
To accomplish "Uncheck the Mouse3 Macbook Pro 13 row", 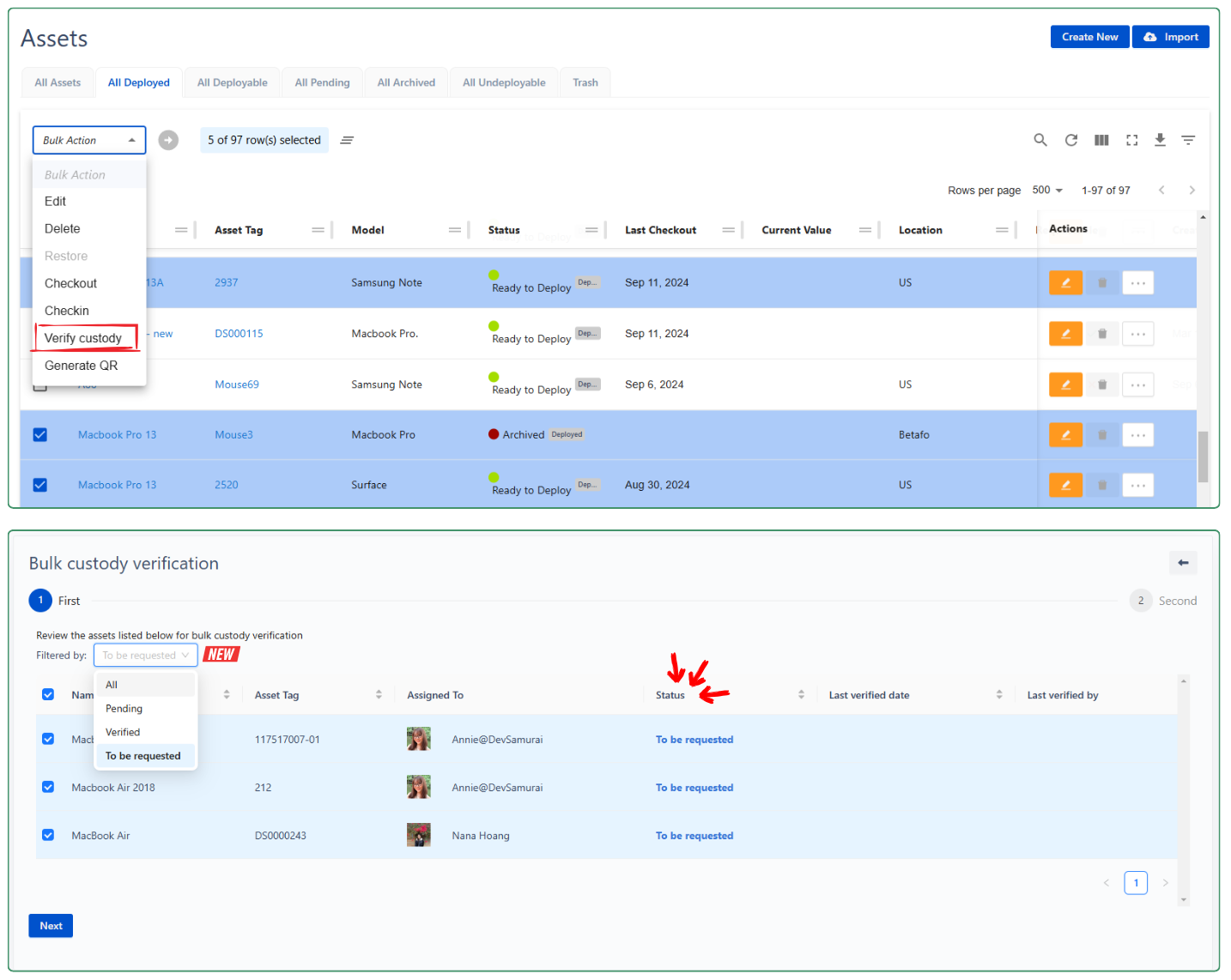I will coord(40,435).
